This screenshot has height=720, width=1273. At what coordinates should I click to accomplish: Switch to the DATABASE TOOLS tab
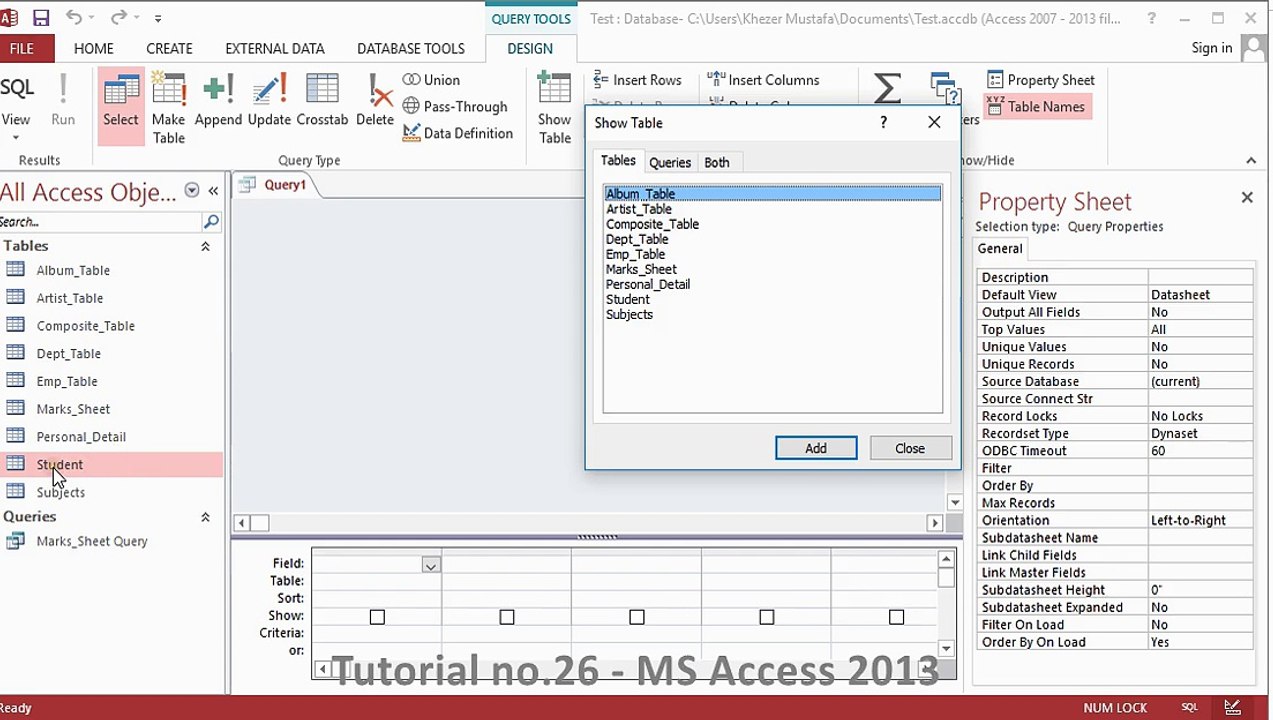tap(411, 48)
